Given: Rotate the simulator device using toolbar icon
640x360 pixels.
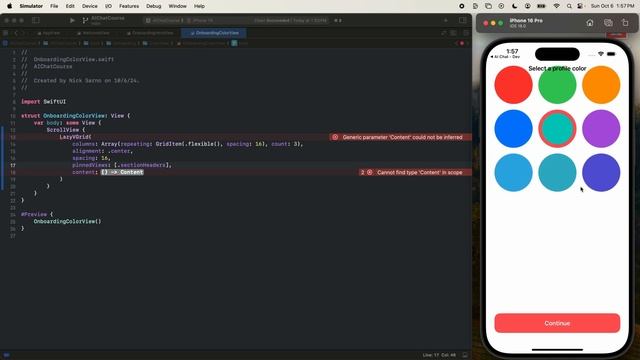Looking at the screenshot, I should pos(625,23).
